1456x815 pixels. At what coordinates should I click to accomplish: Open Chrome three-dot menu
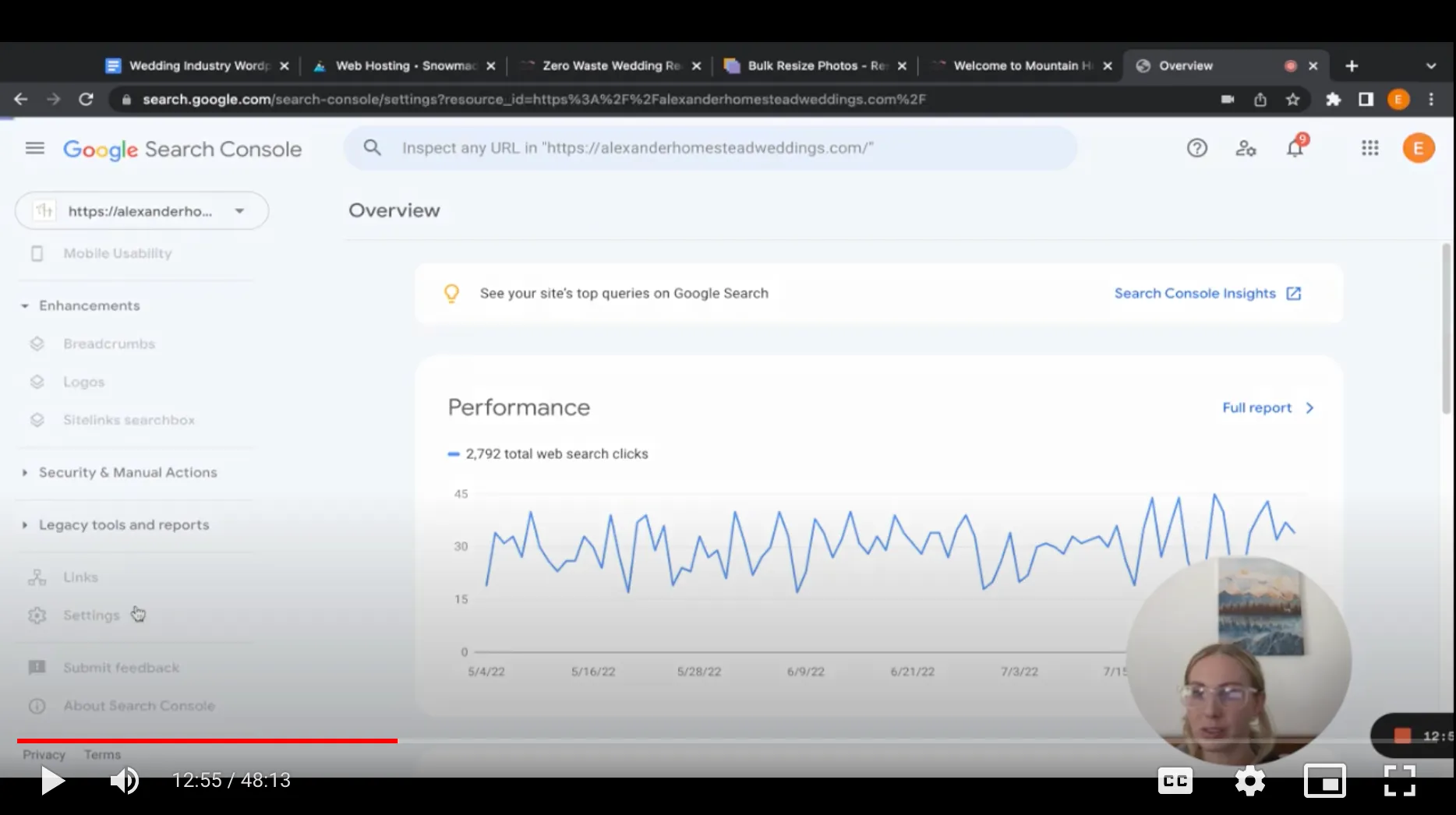point(1431,99)
